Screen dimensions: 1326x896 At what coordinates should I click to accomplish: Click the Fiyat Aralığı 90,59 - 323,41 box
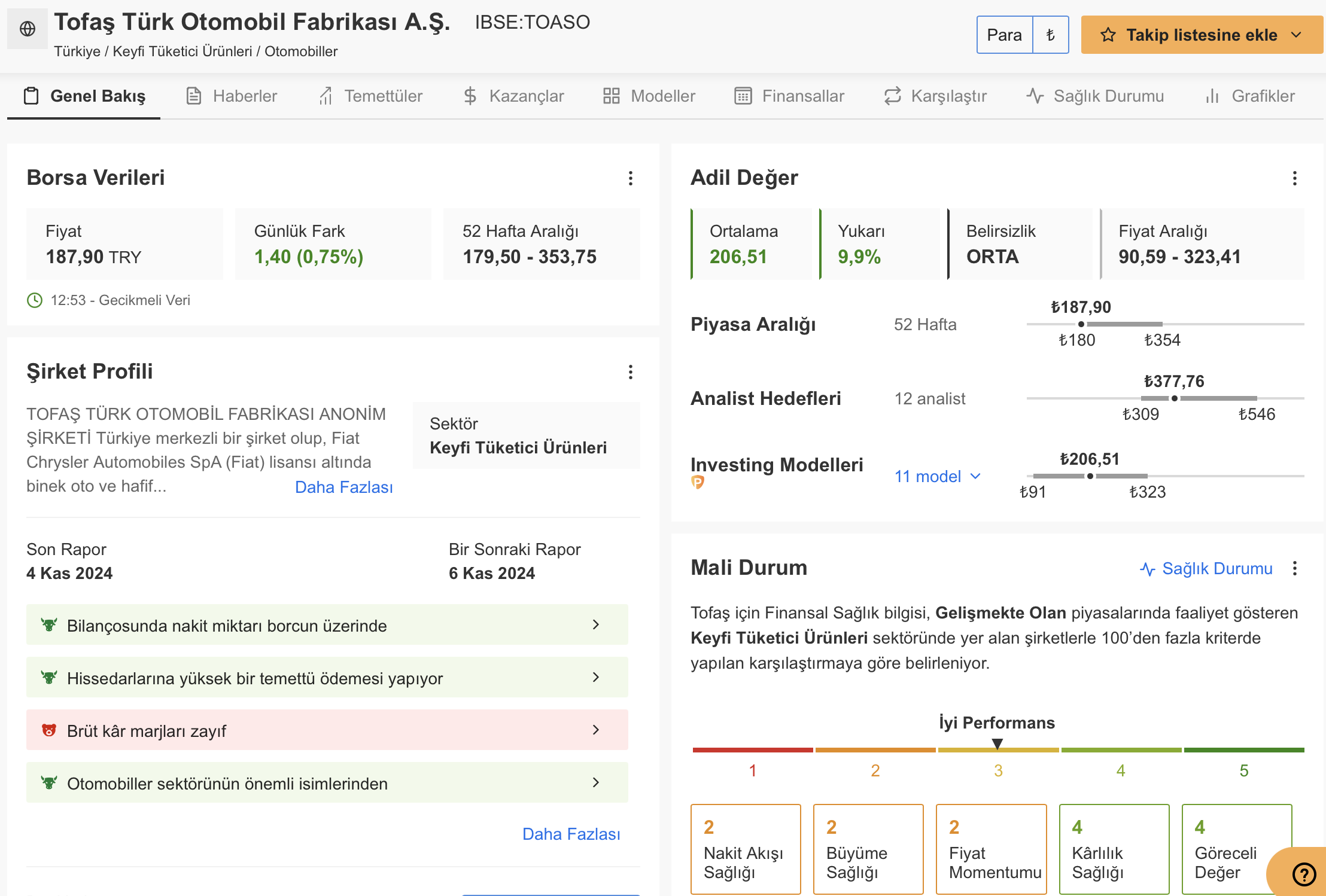[1202, 244]
